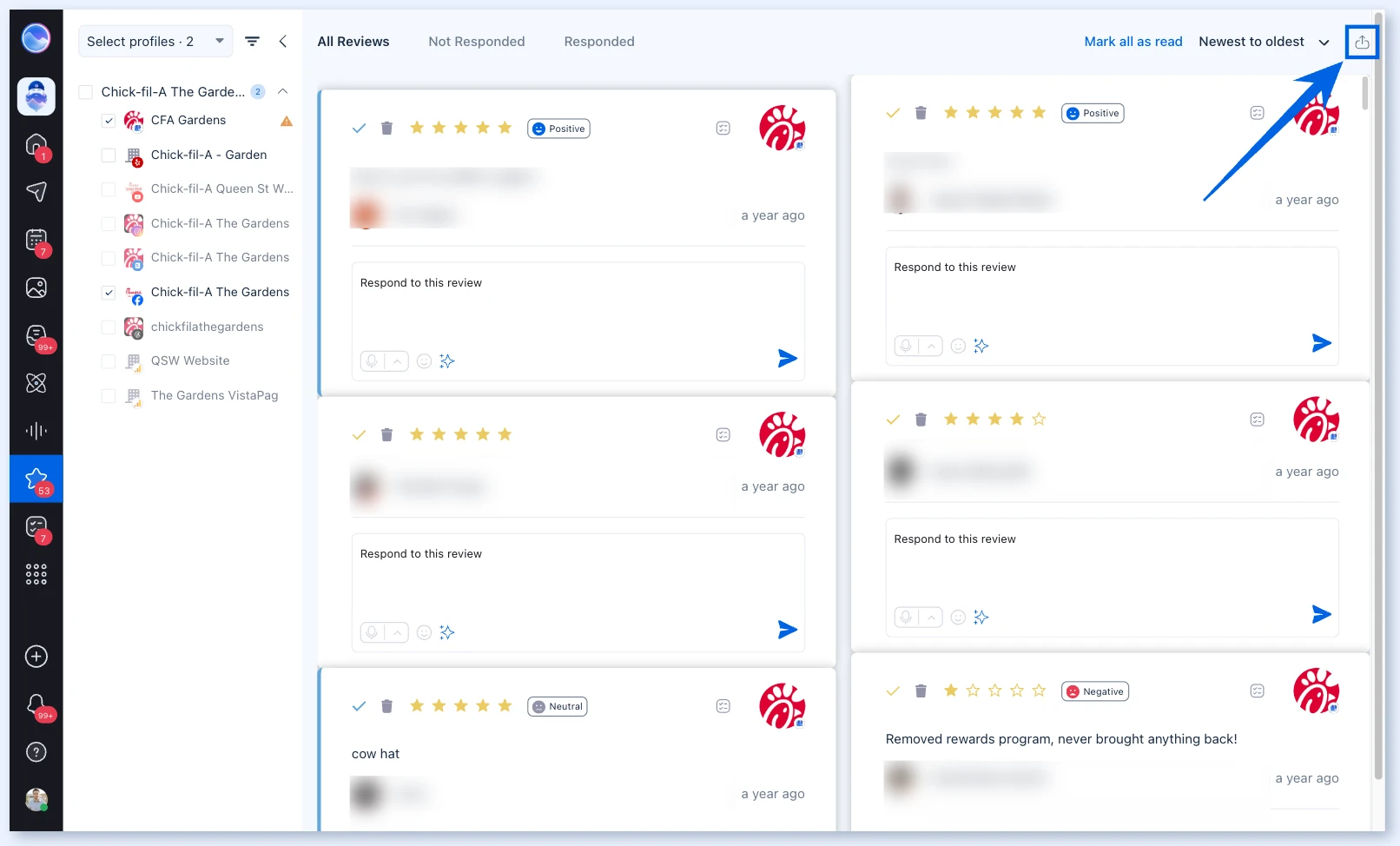
Task: Click Mark all as read link
Action: point(1133,42)
